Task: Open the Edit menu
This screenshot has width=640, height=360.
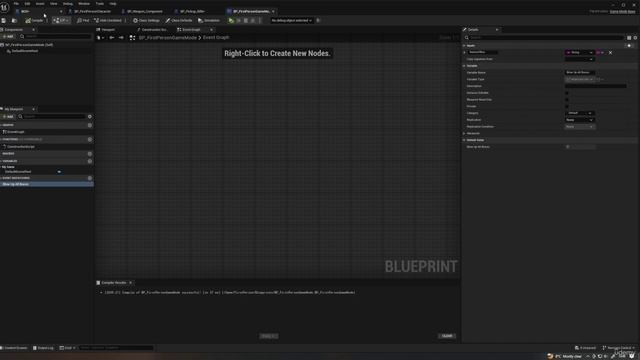Action: (27, 4)
